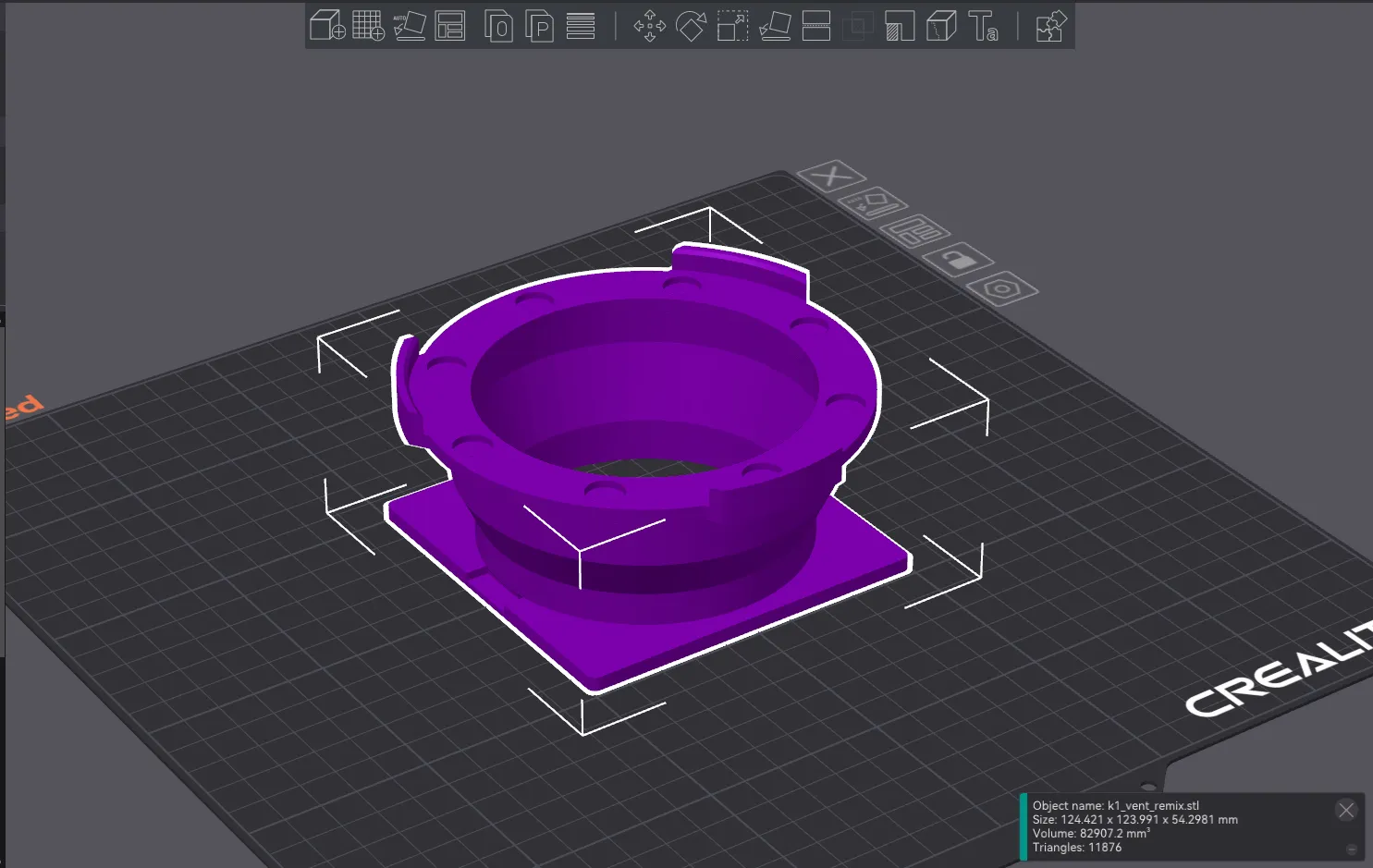Viewport: 1373px width, 868px height.
Task: Close the object info notification
Action: [x=1346, y=811]
